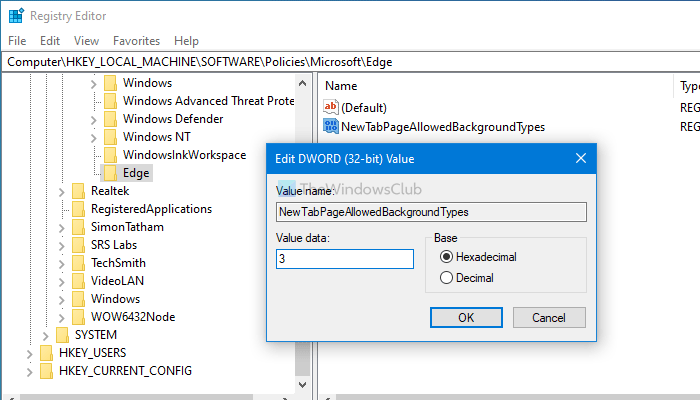Viewport: 700px width, 400px height.
Task: Expand the Windows Defender key
Action: pyautogui.click(x=93, y=120)
